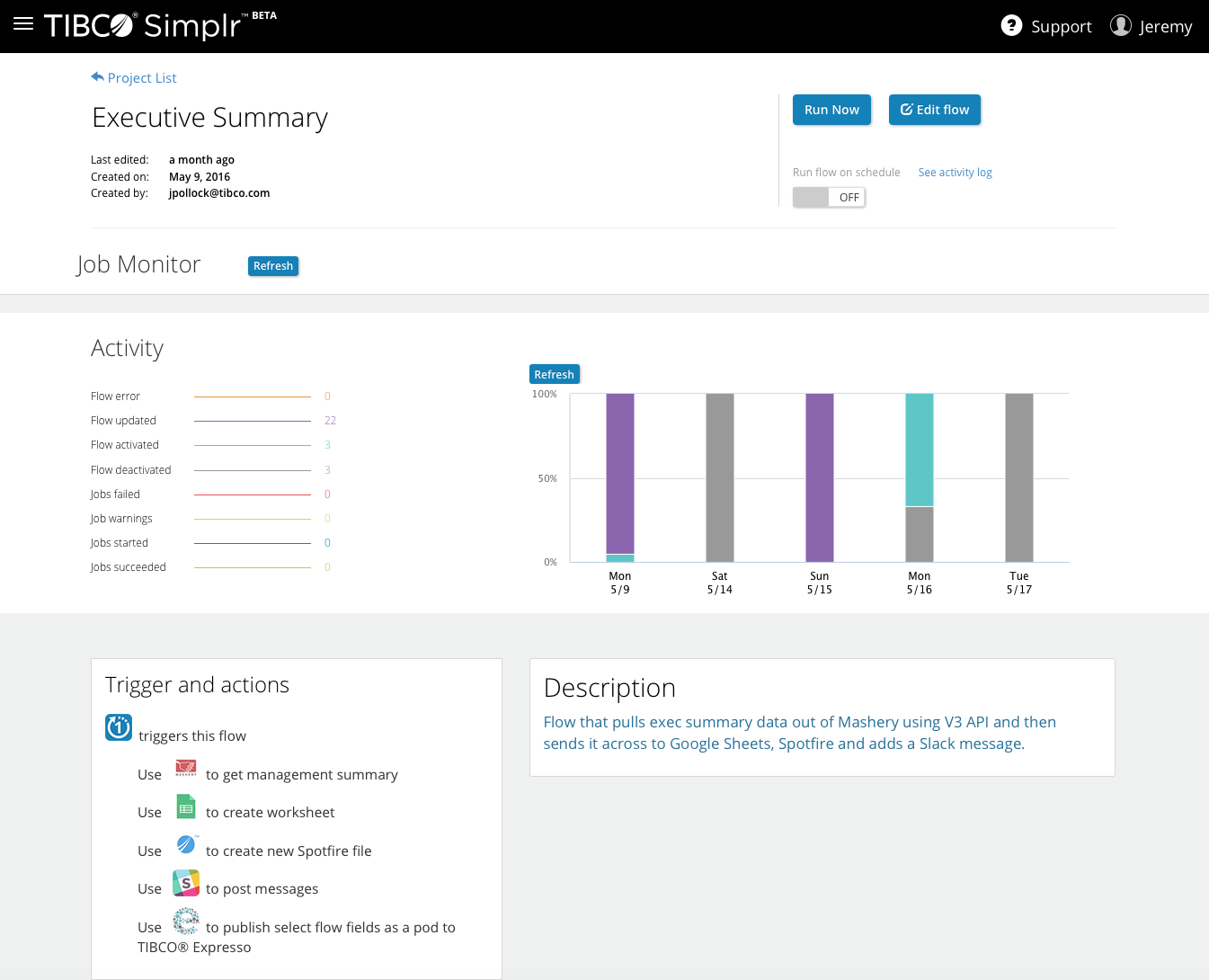Open the hamburger menu icon
Viewport: 1209px width, 980px height.
tap(23, 24)
